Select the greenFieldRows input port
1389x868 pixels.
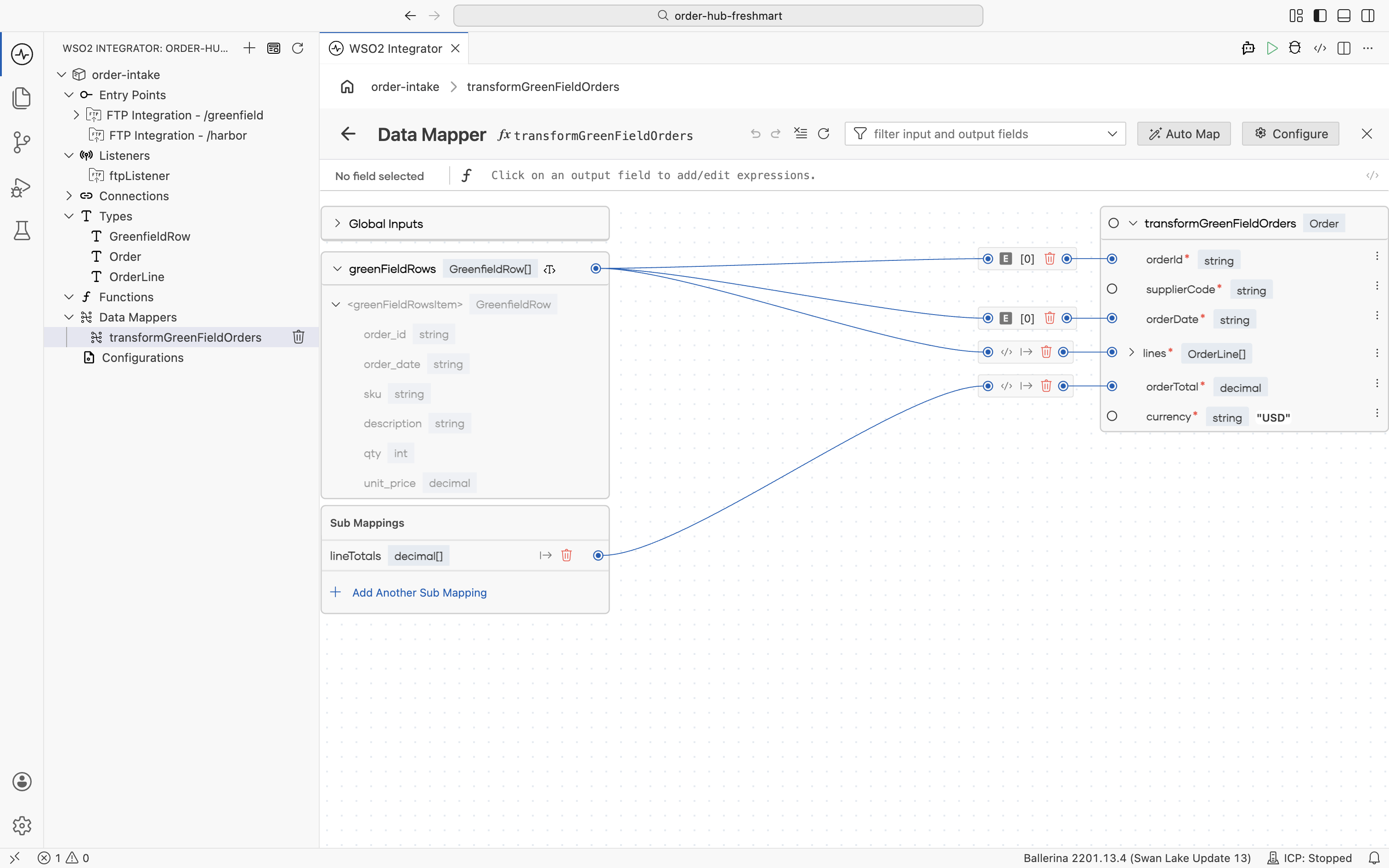(x=596, y=268)
